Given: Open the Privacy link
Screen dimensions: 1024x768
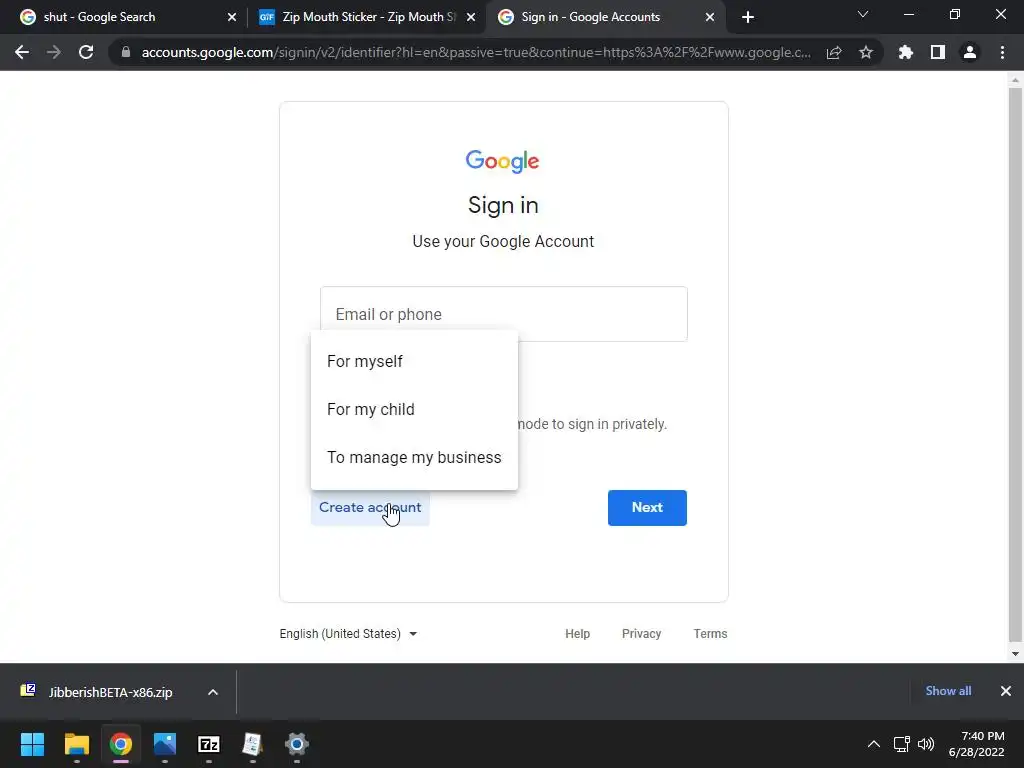Looking at the screenshot, I should pos(641,633).
